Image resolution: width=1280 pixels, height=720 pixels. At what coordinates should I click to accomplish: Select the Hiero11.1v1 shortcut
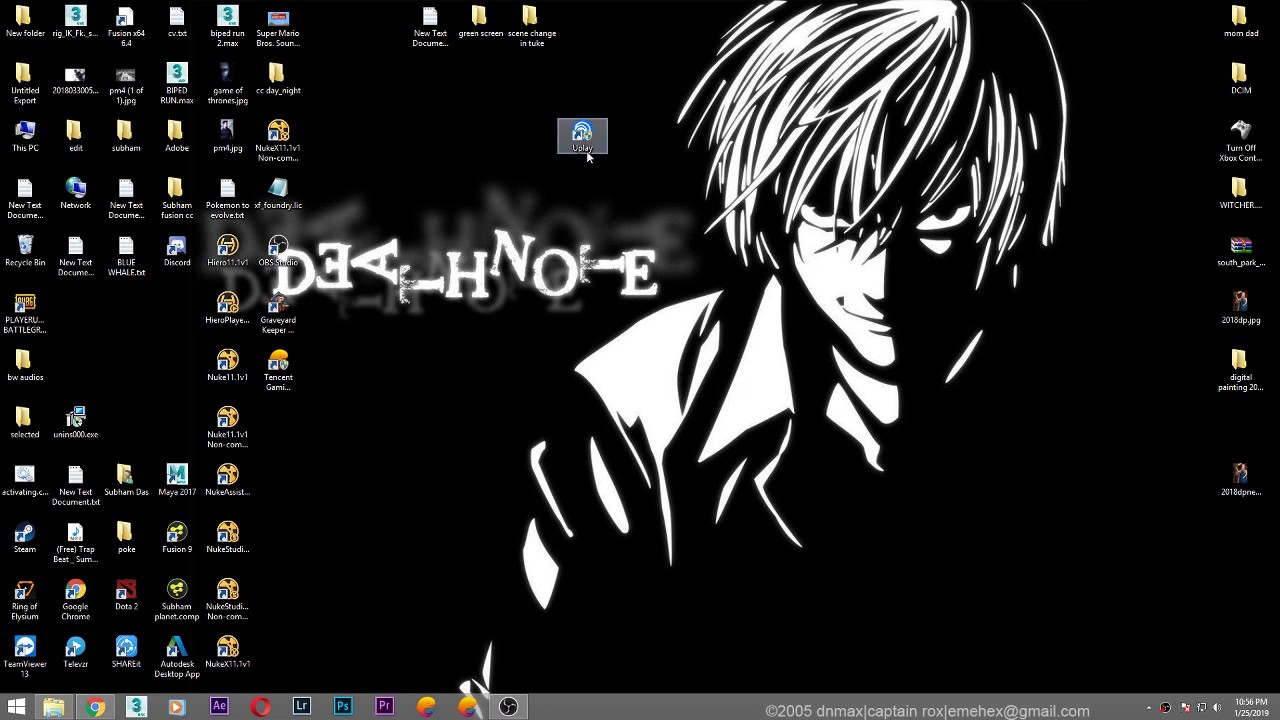click(228, 251)
